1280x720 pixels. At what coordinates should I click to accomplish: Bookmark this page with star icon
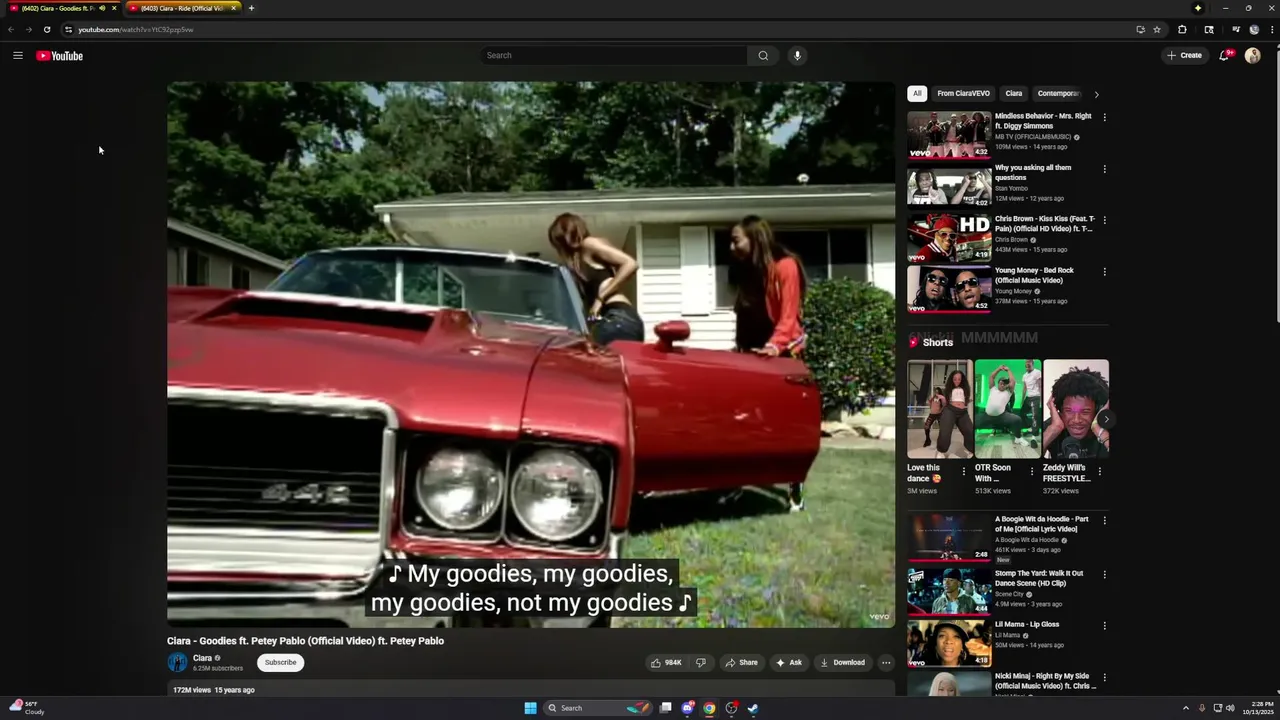pos(1157,30)
